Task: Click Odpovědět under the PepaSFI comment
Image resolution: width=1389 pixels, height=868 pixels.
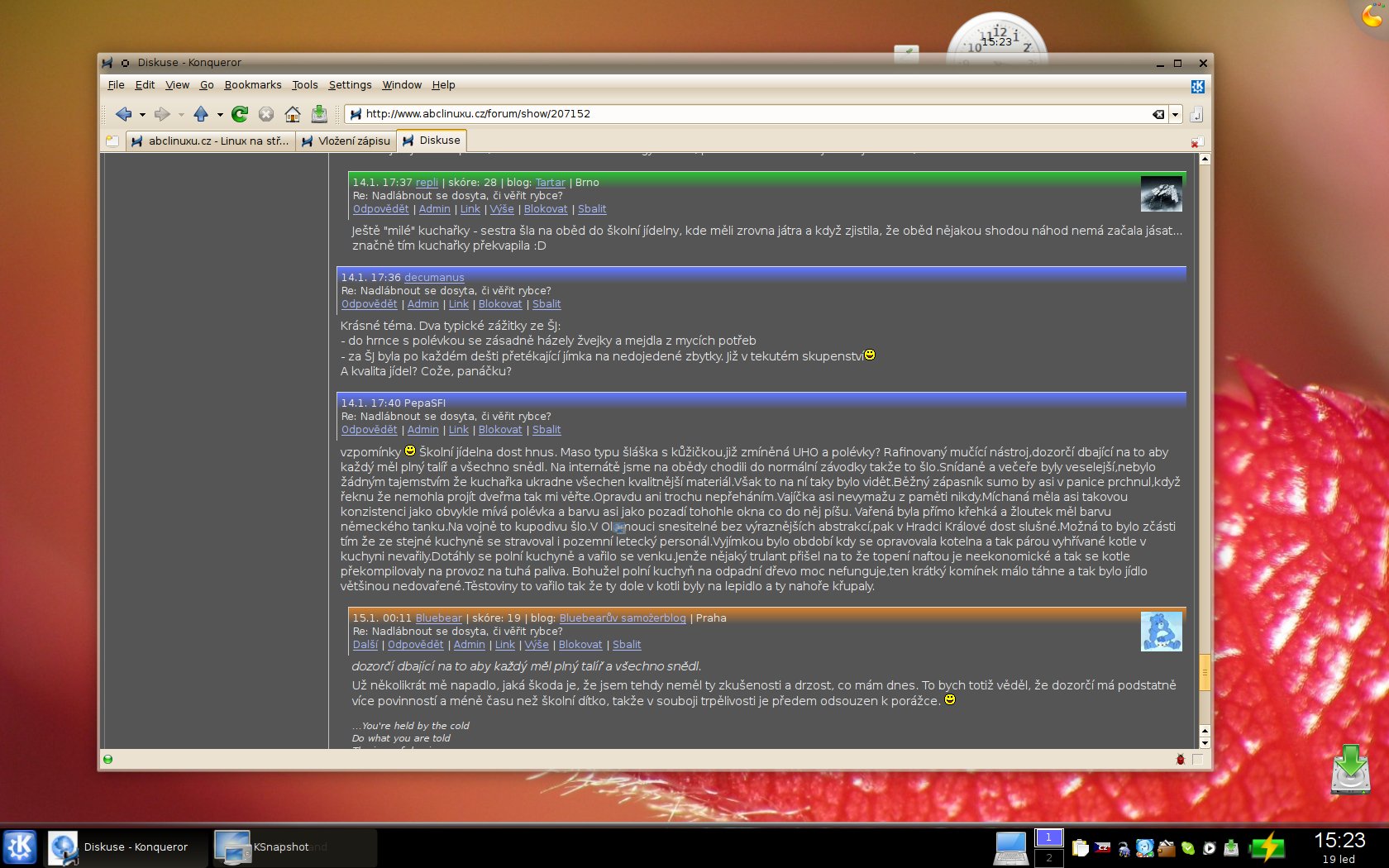Action: click(x=369, y=430)
